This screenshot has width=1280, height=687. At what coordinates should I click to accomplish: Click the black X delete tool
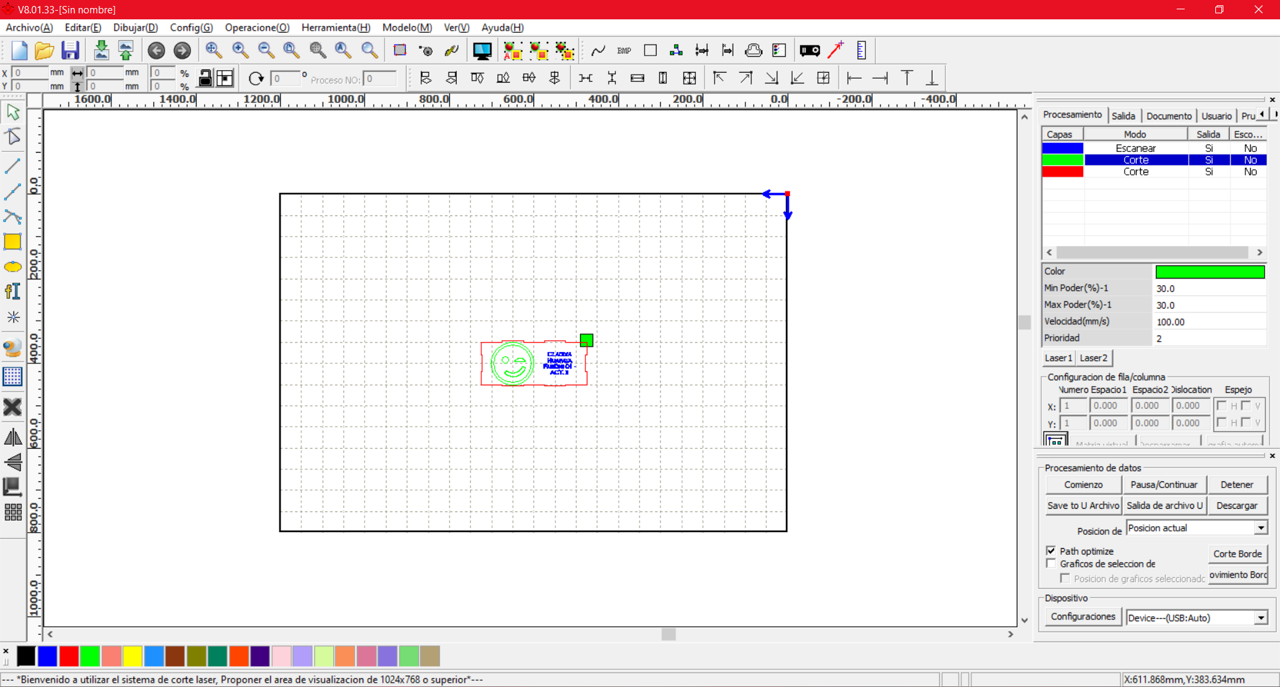coord(13,407)
